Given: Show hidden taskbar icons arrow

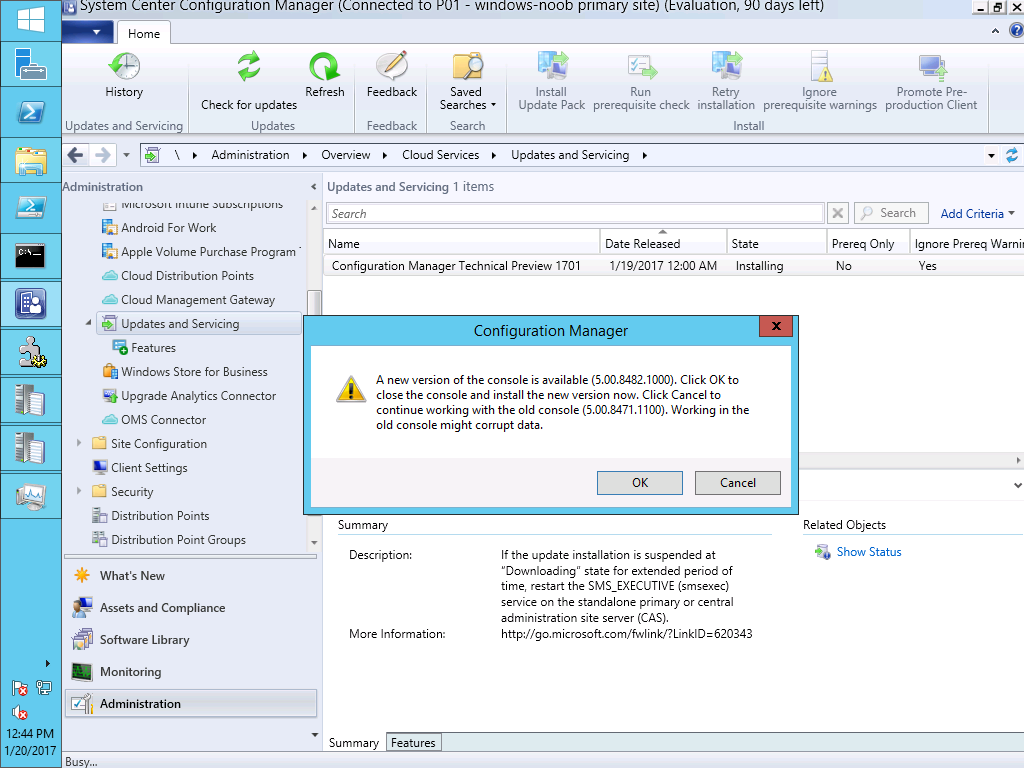Looking at the screenshot, I should point(47,664).
